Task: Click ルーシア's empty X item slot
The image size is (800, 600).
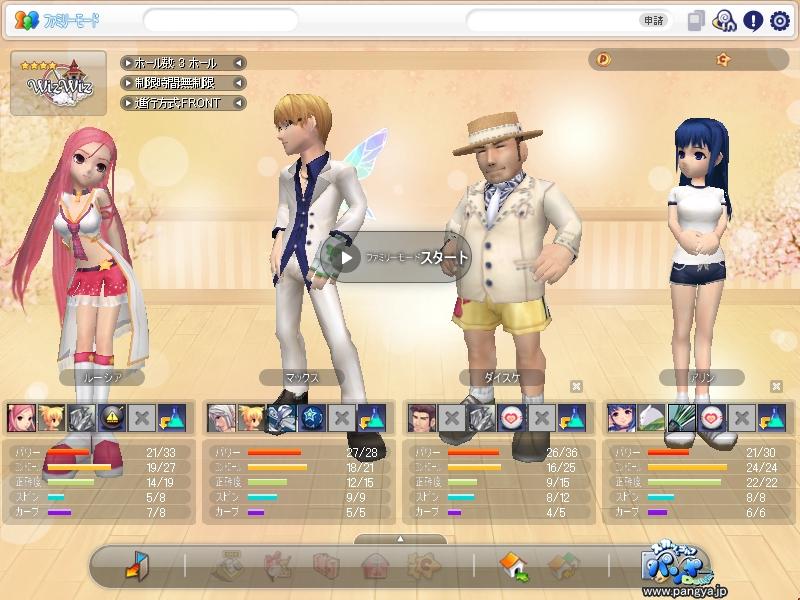Action: click(142, 418)
